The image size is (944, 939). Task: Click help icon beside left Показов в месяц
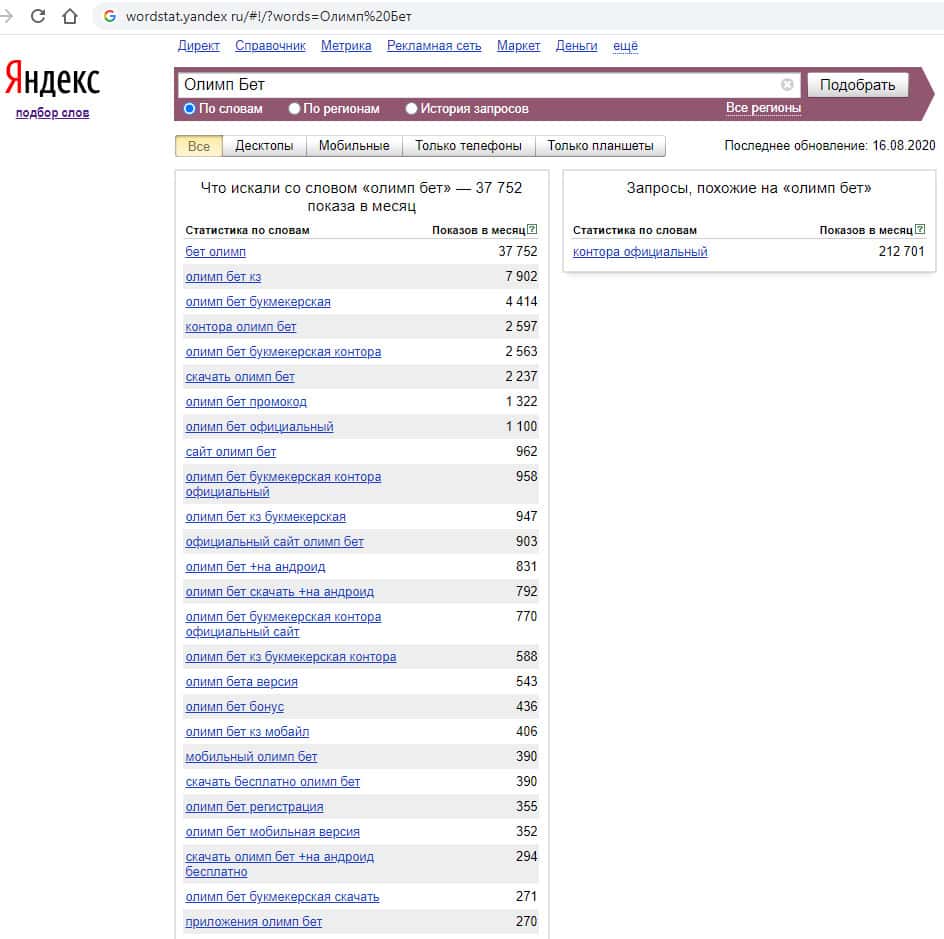(532, 229)
